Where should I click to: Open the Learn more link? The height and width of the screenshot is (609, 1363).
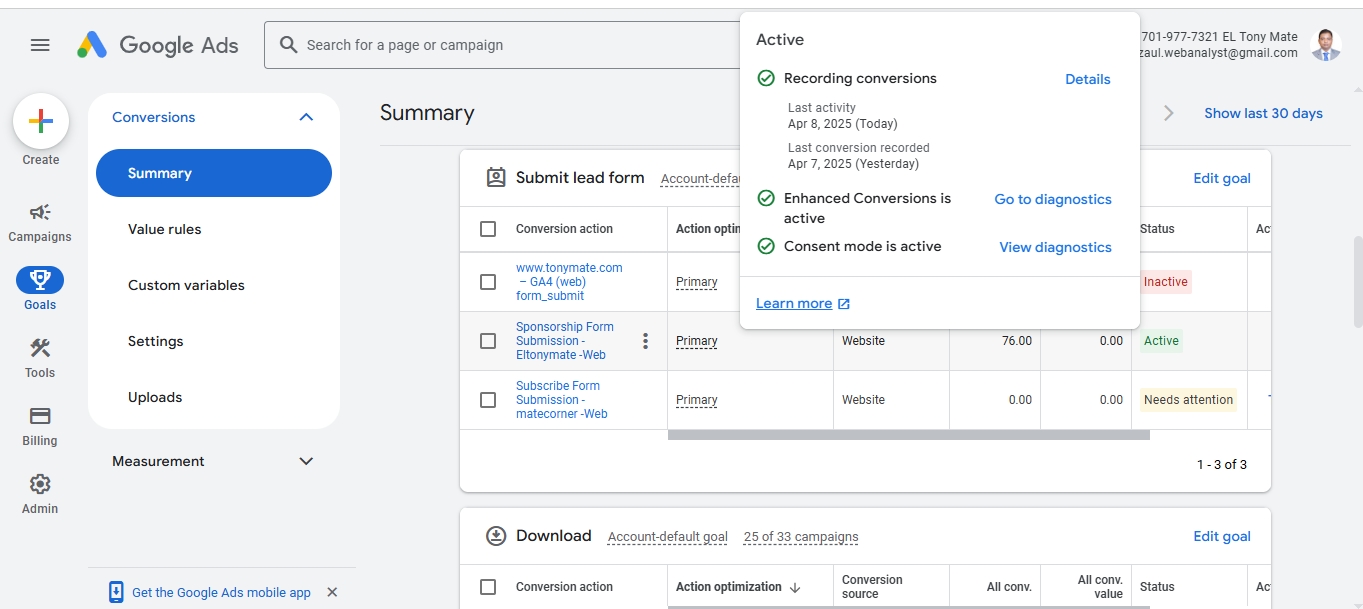click(803, 303)
